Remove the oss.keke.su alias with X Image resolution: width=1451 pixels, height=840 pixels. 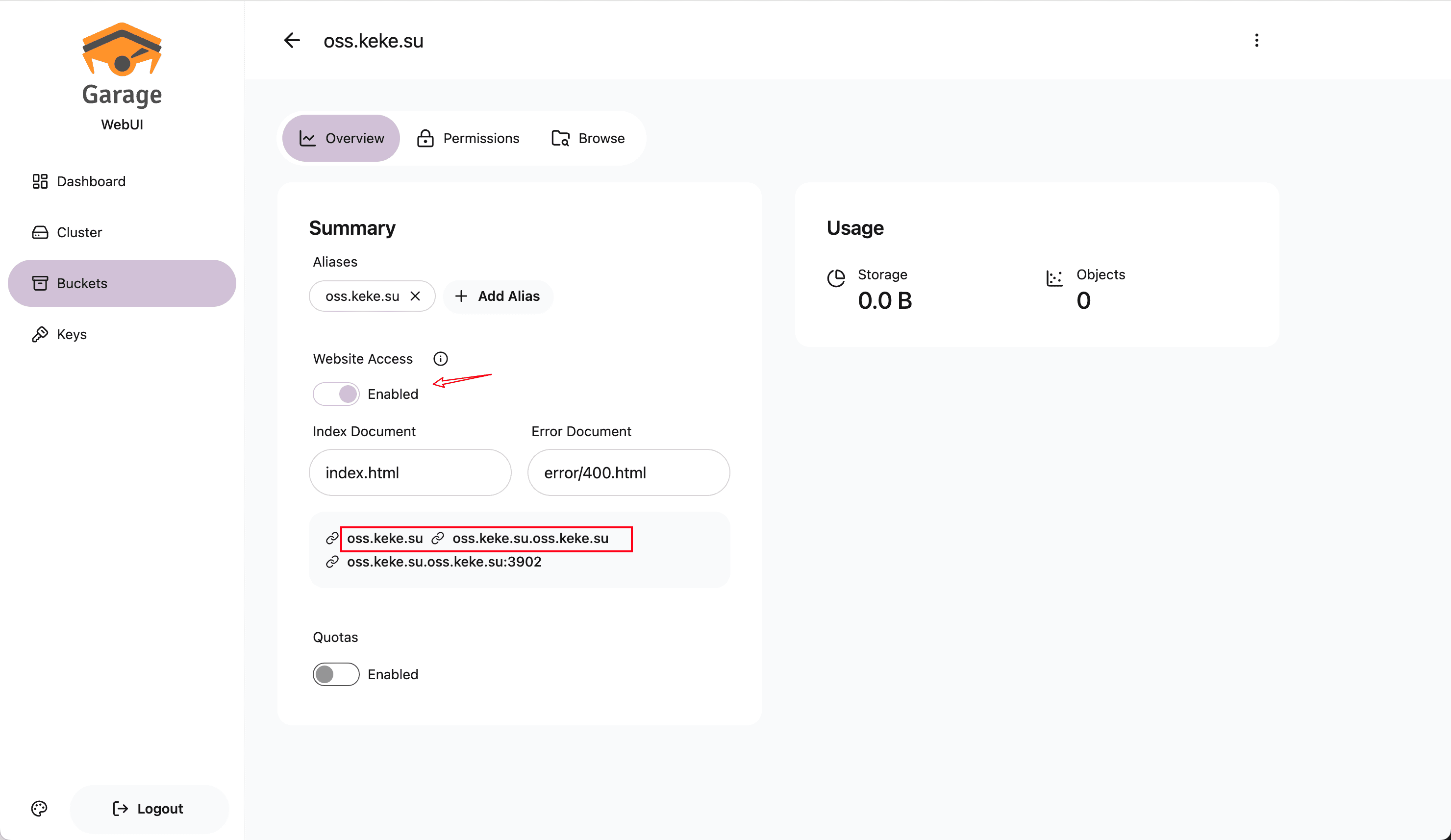pos(415,296)
